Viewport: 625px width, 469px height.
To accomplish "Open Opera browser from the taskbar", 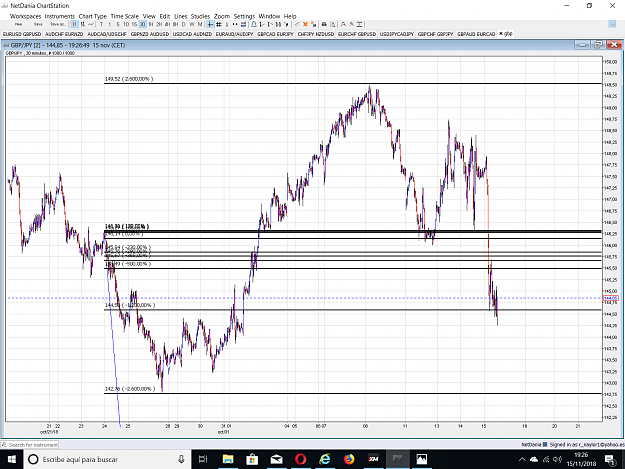I will [x=301, y=459].
